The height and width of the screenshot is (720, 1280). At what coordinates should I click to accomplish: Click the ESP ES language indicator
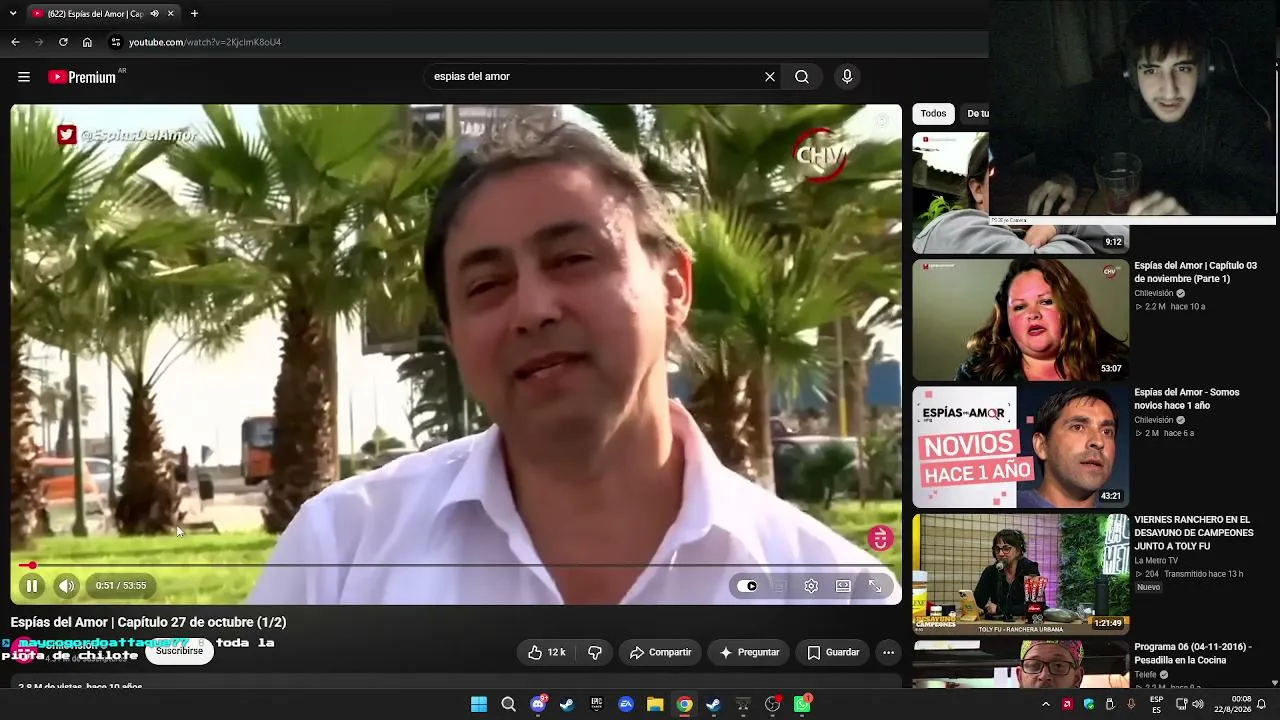(x=1156, y=704)
